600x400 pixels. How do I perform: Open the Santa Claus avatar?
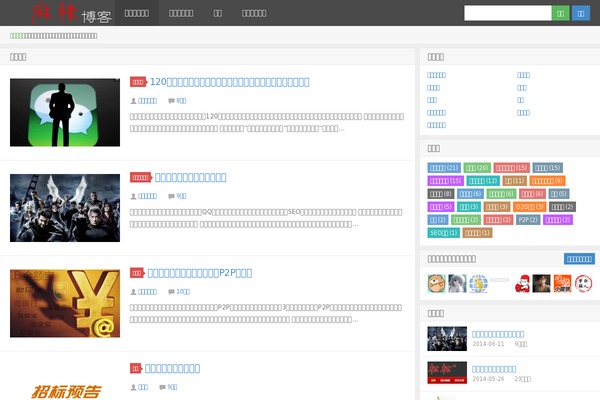pos(522,284)
